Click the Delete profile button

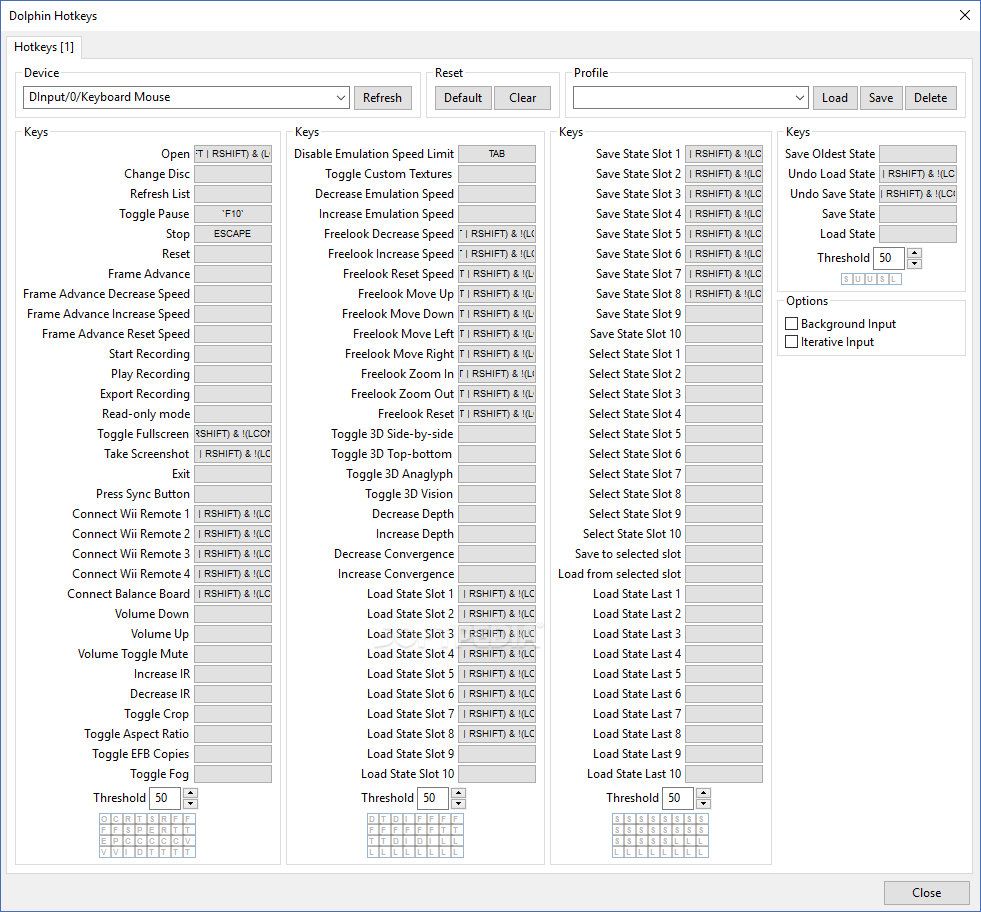930,98
